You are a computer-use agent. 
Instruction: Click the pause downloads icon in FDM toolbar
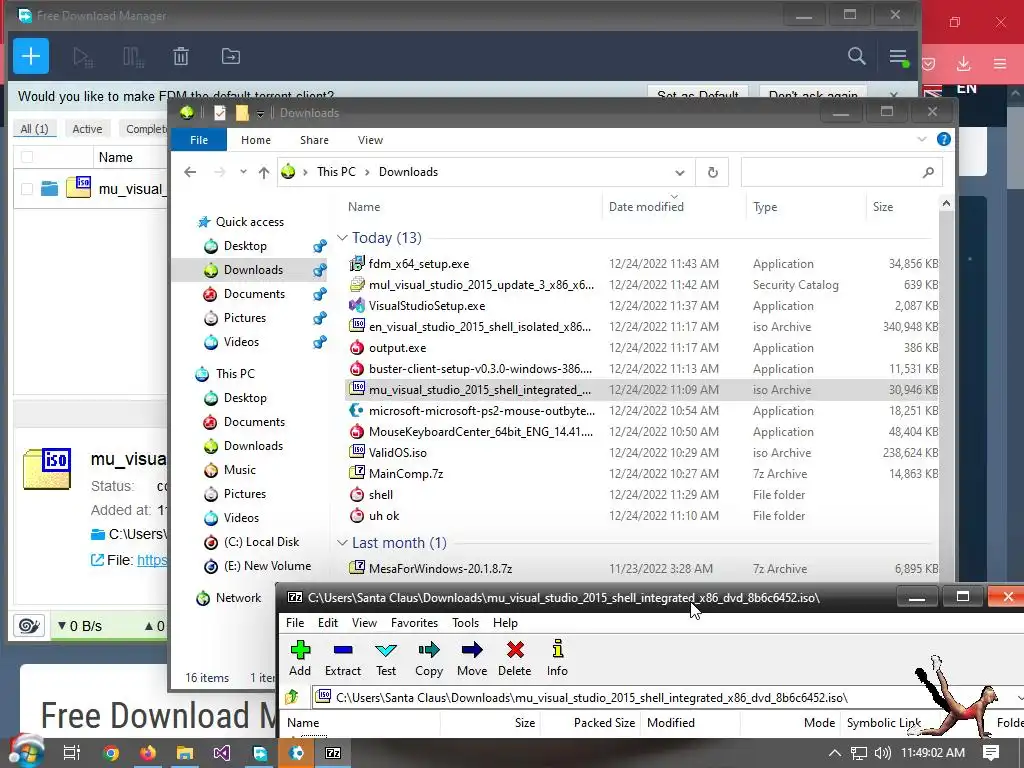[x=133, y=57]
